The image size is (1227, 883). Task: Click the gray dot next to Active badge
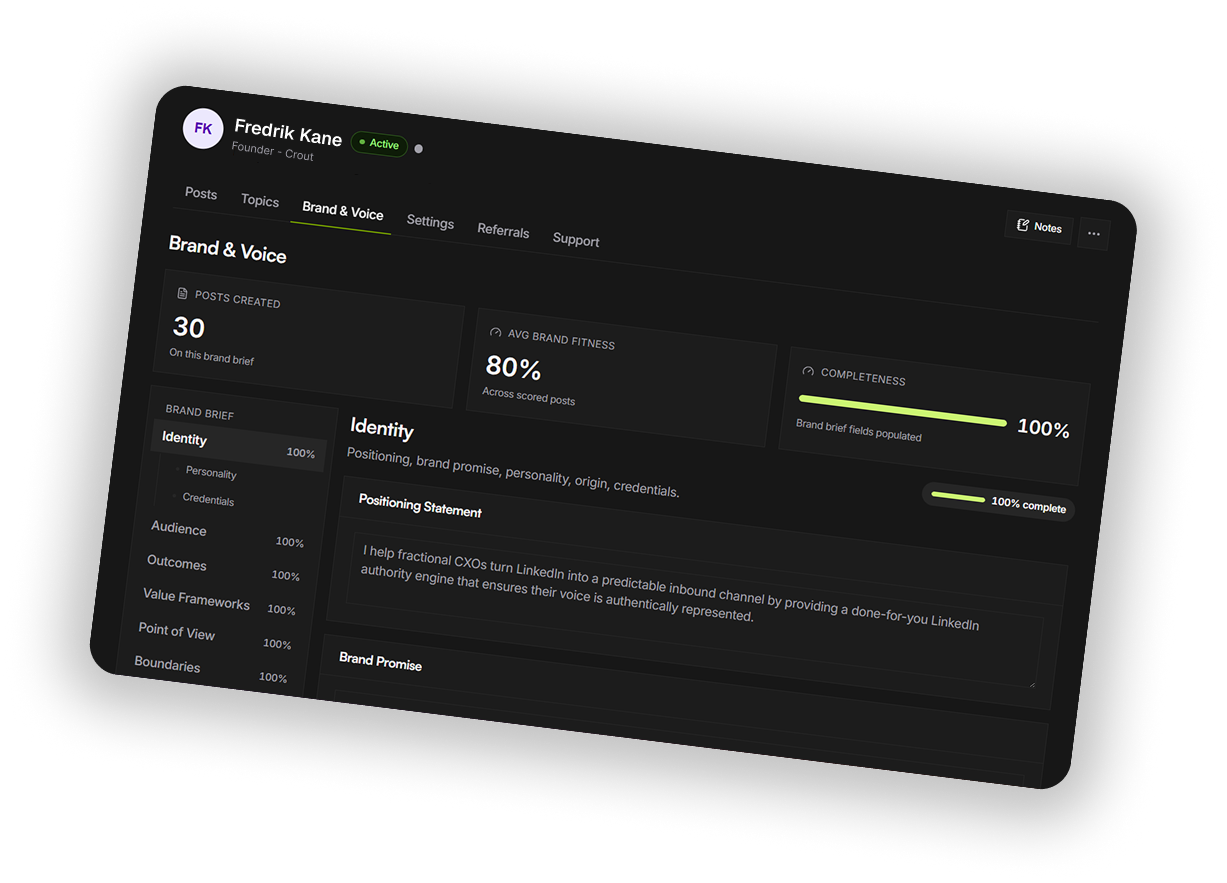[x=418, y=149]
